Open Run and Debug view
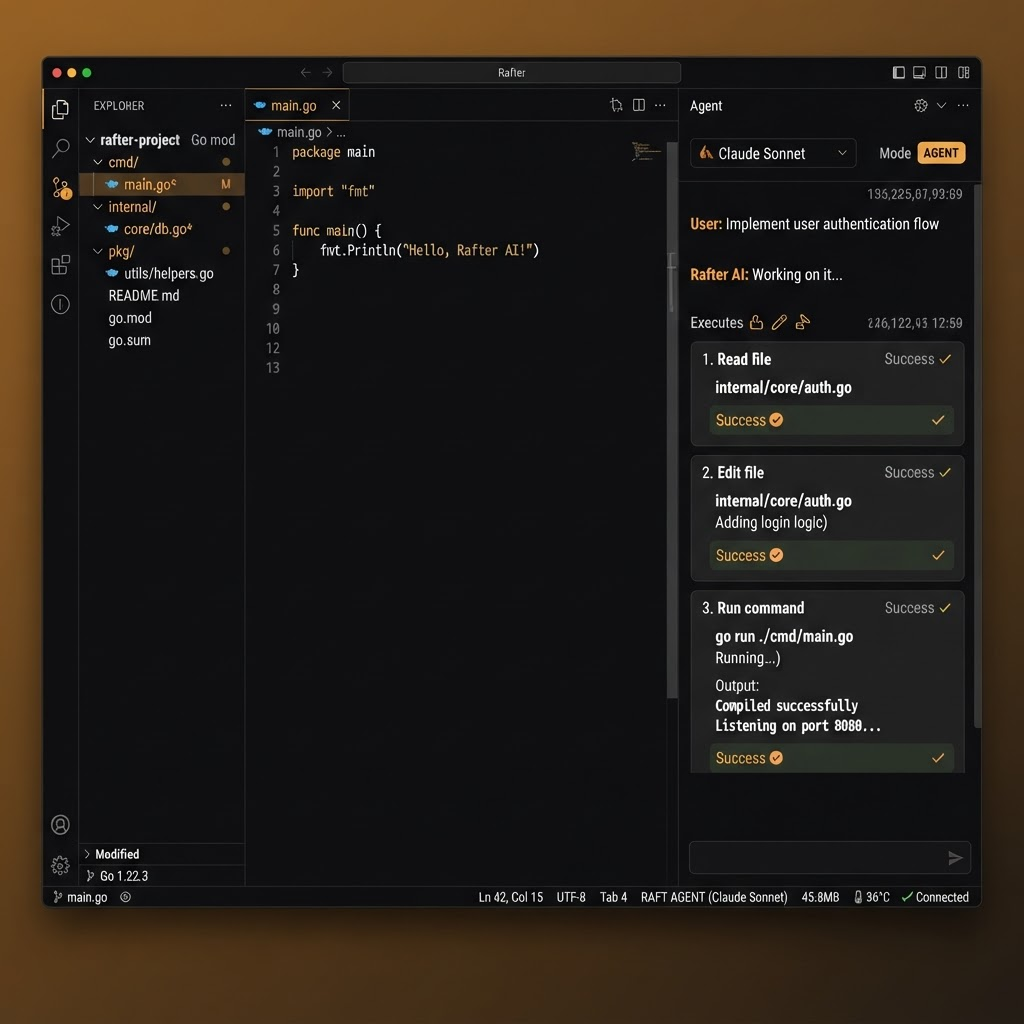The width and height of the screenshot is (1024, 1024). [x=60, y=226]
